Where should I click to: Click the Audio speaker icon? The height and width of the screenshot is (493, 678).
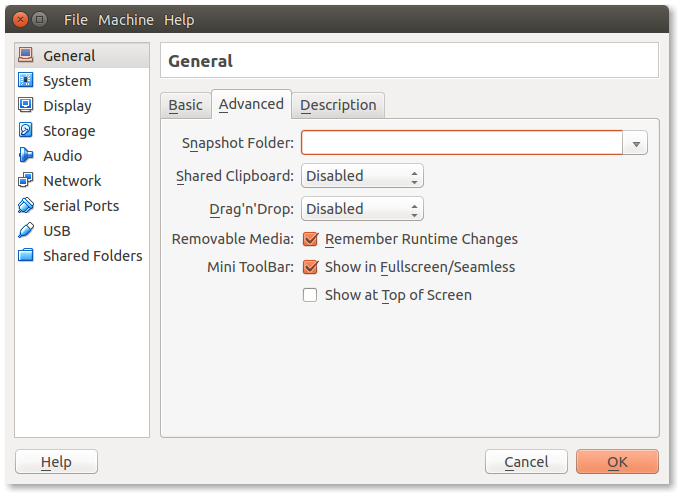[26, 156]
